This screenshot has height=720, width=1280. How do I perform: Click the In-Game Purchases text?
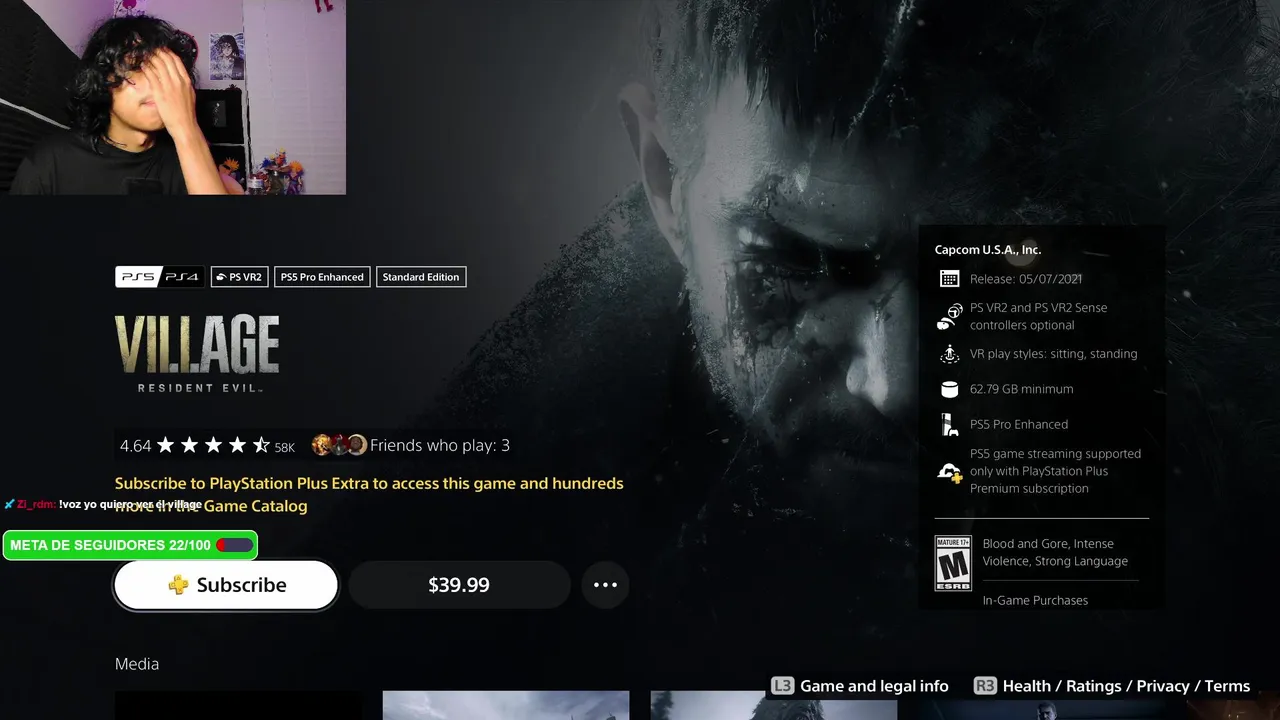coord(1035,600)
